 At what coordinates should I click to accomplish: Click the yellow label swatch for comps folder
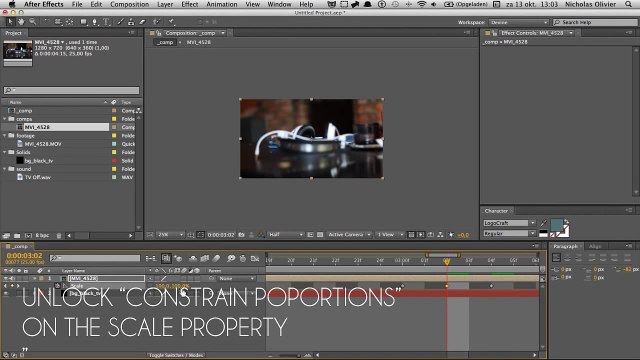114,119
